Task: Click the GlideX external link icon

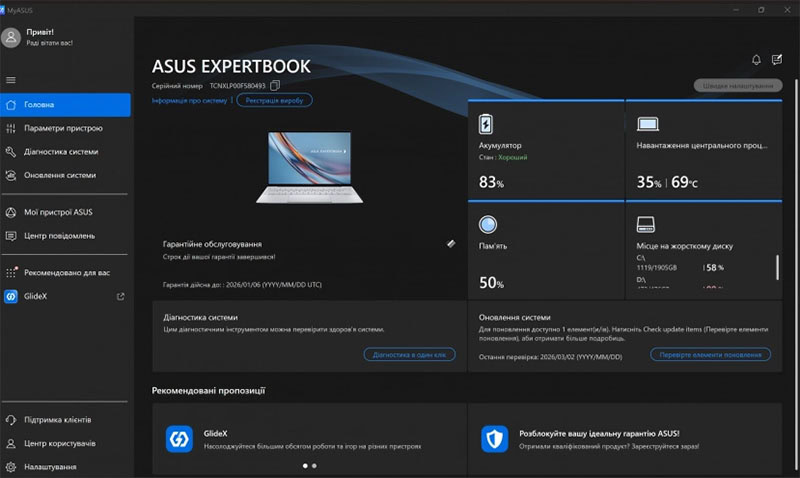Action: pos(120,296)
